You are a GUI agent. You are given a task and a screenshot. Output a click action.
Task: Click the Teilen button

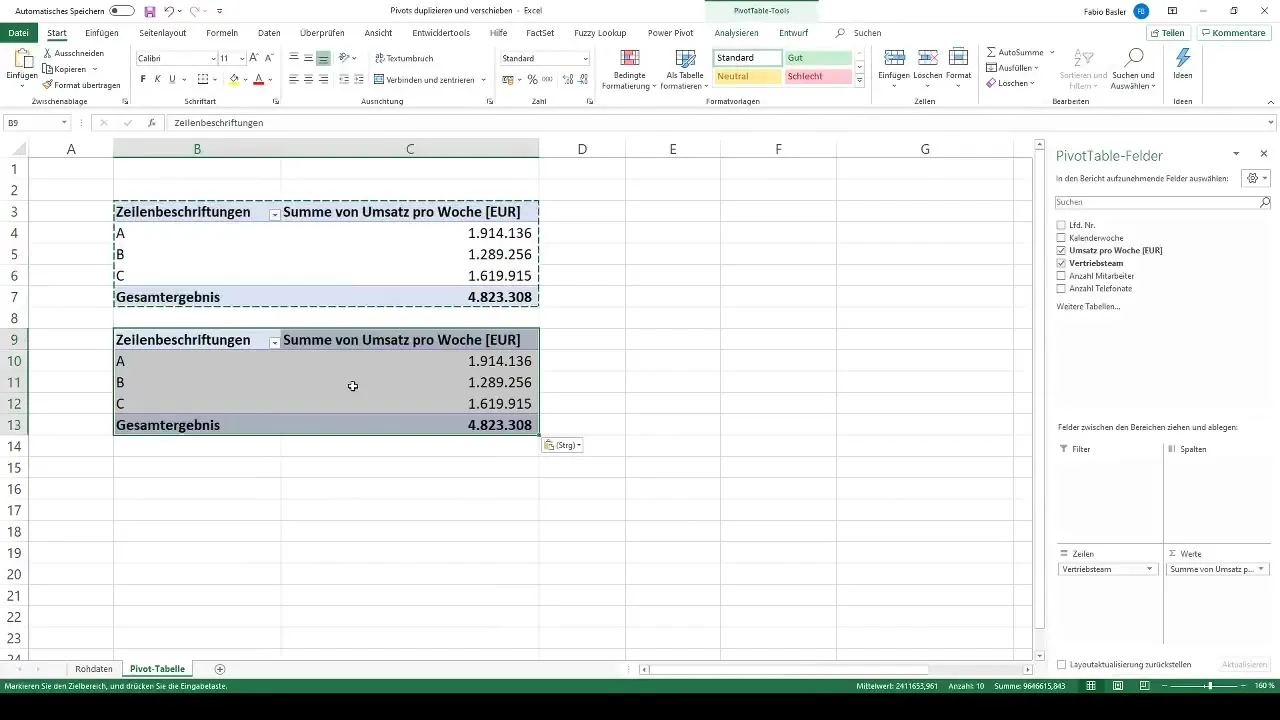(1166, 33)
